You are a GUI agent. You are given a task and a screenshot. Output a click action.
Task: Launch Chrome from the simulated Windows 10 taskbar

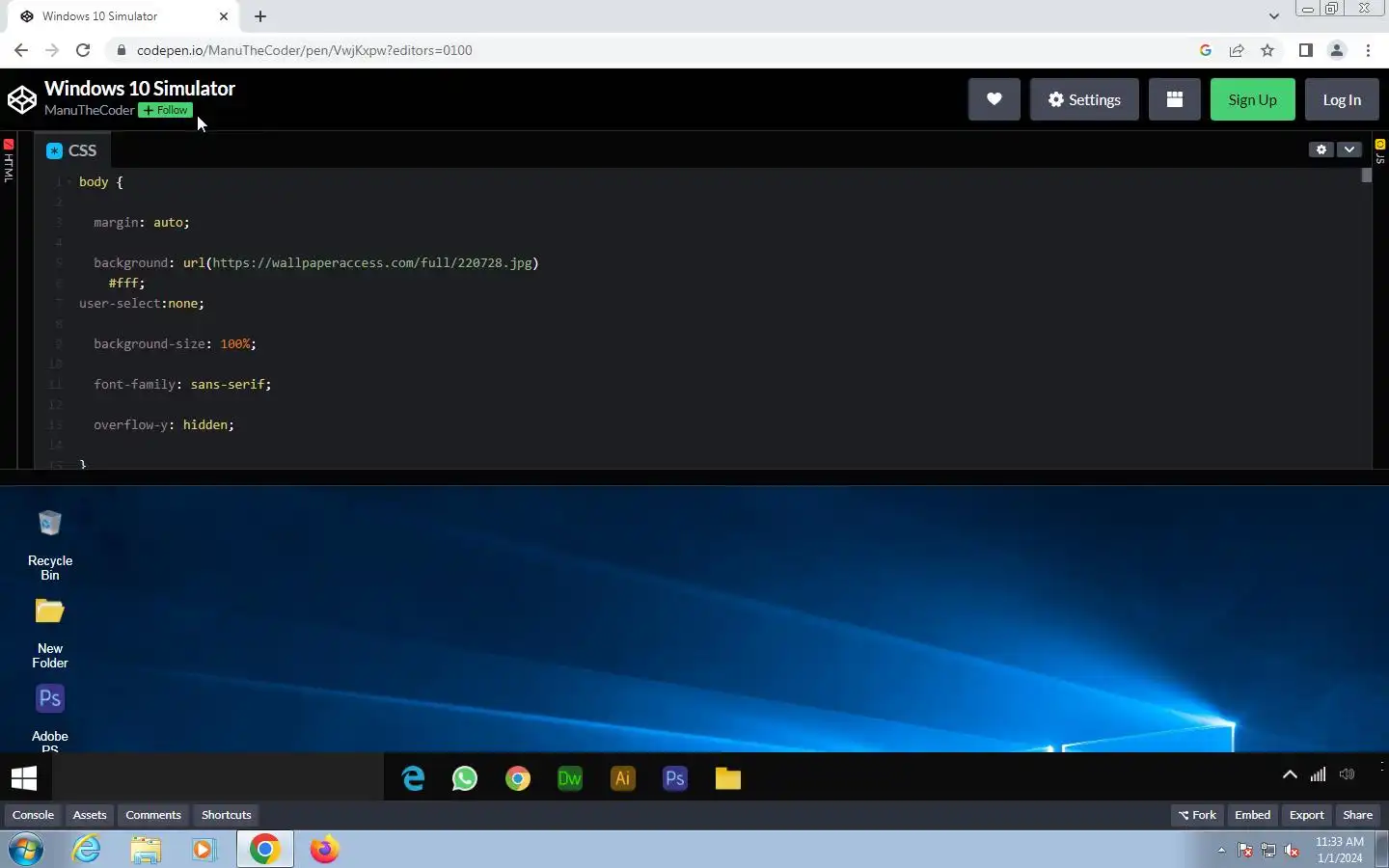click(x=518, y=778)
